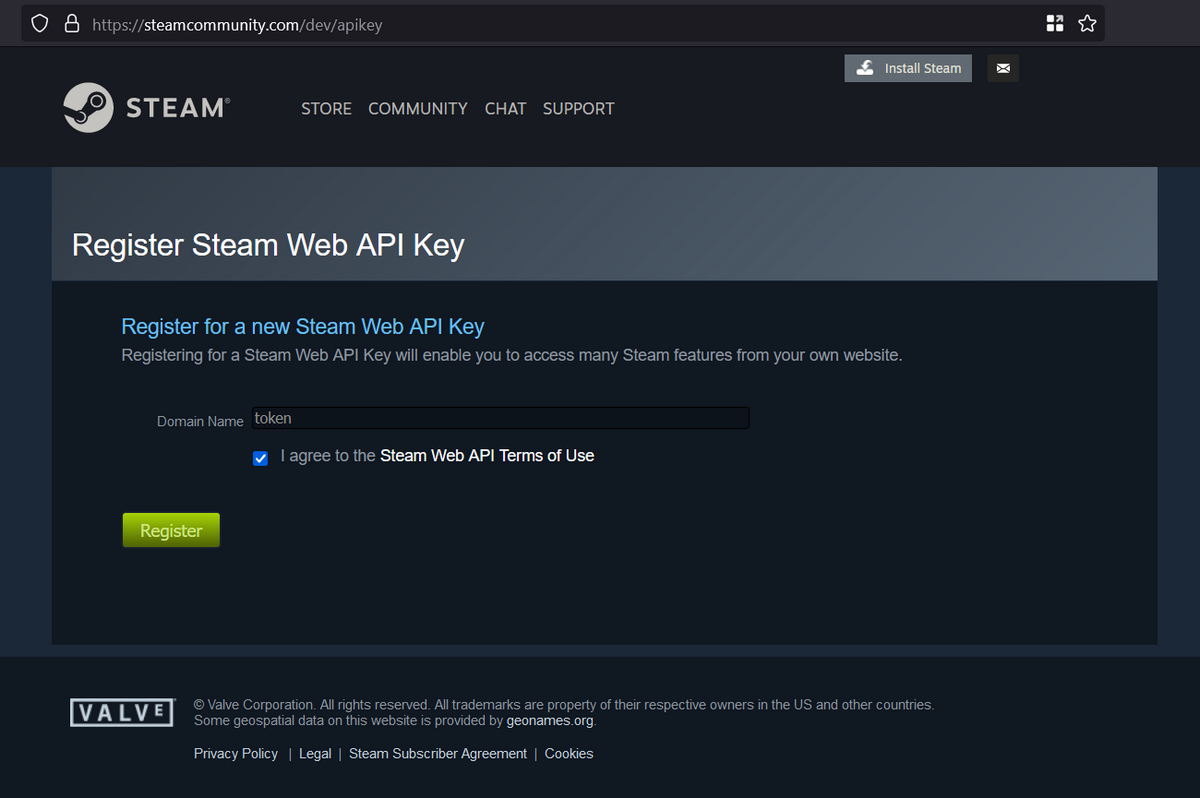Open the SUPPORT page
The height and width of the screenshot is (798, 1200).
(x=578, y=108)
